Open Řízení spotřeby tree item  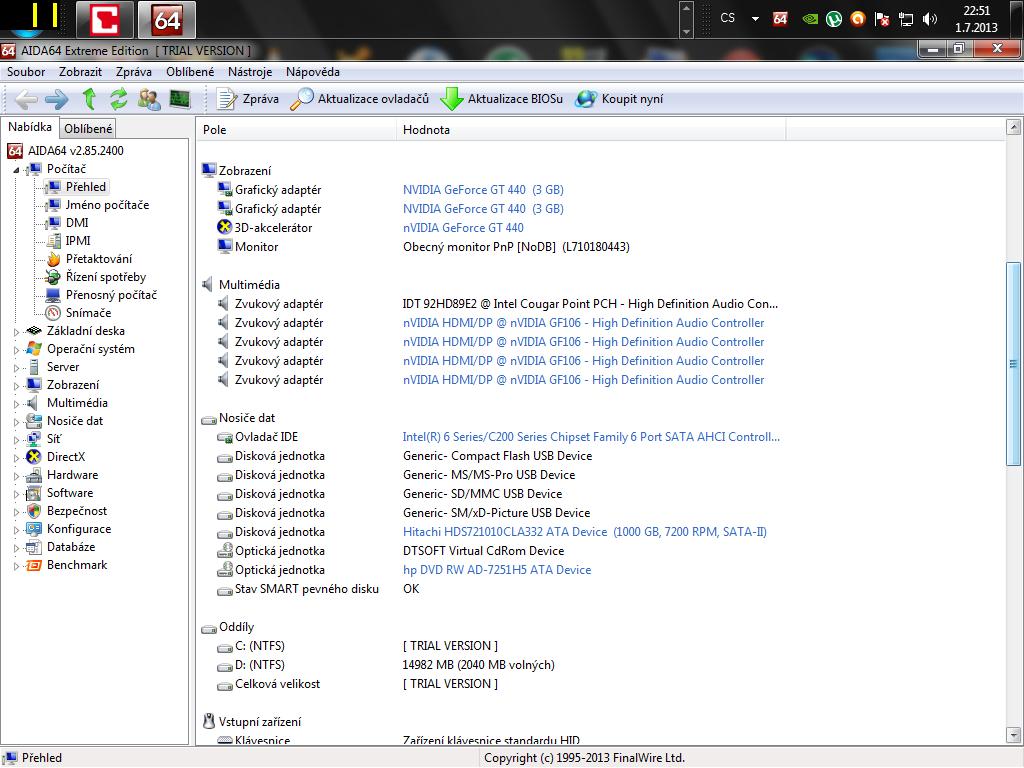pos(105,277)
